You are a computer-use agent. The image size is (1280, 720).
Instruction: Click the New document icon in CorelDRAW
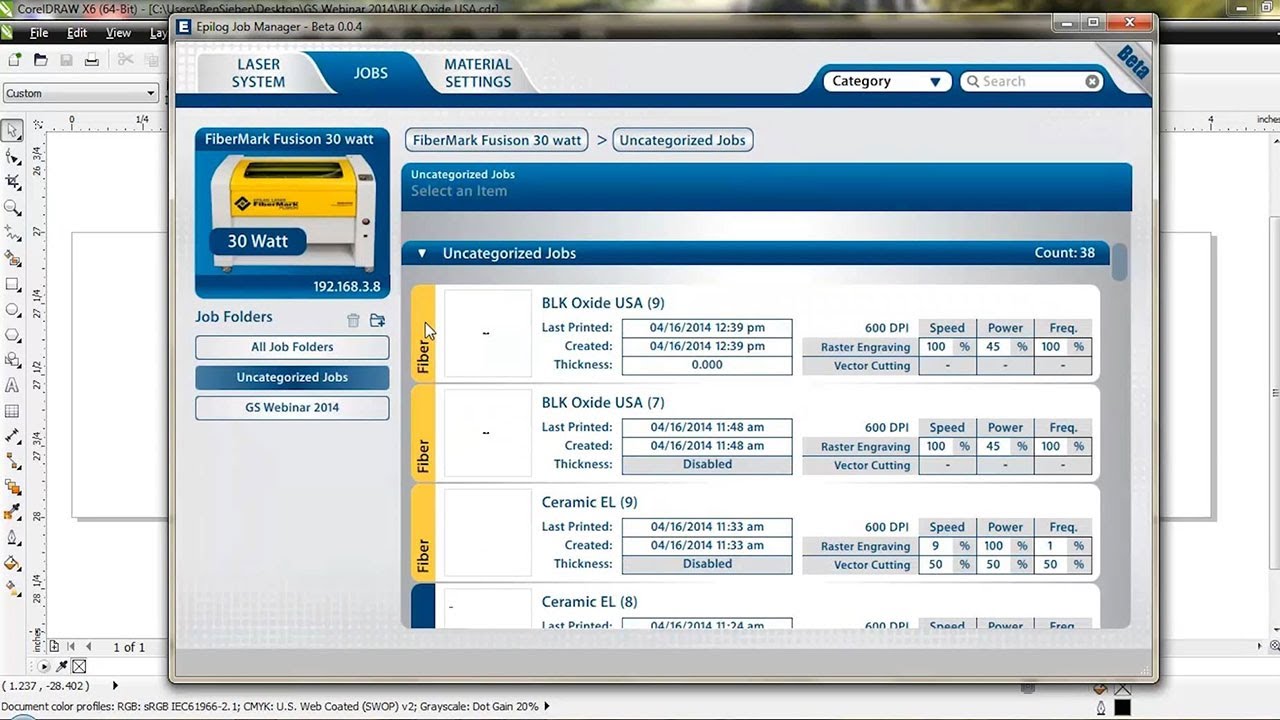tap(14, 60)
